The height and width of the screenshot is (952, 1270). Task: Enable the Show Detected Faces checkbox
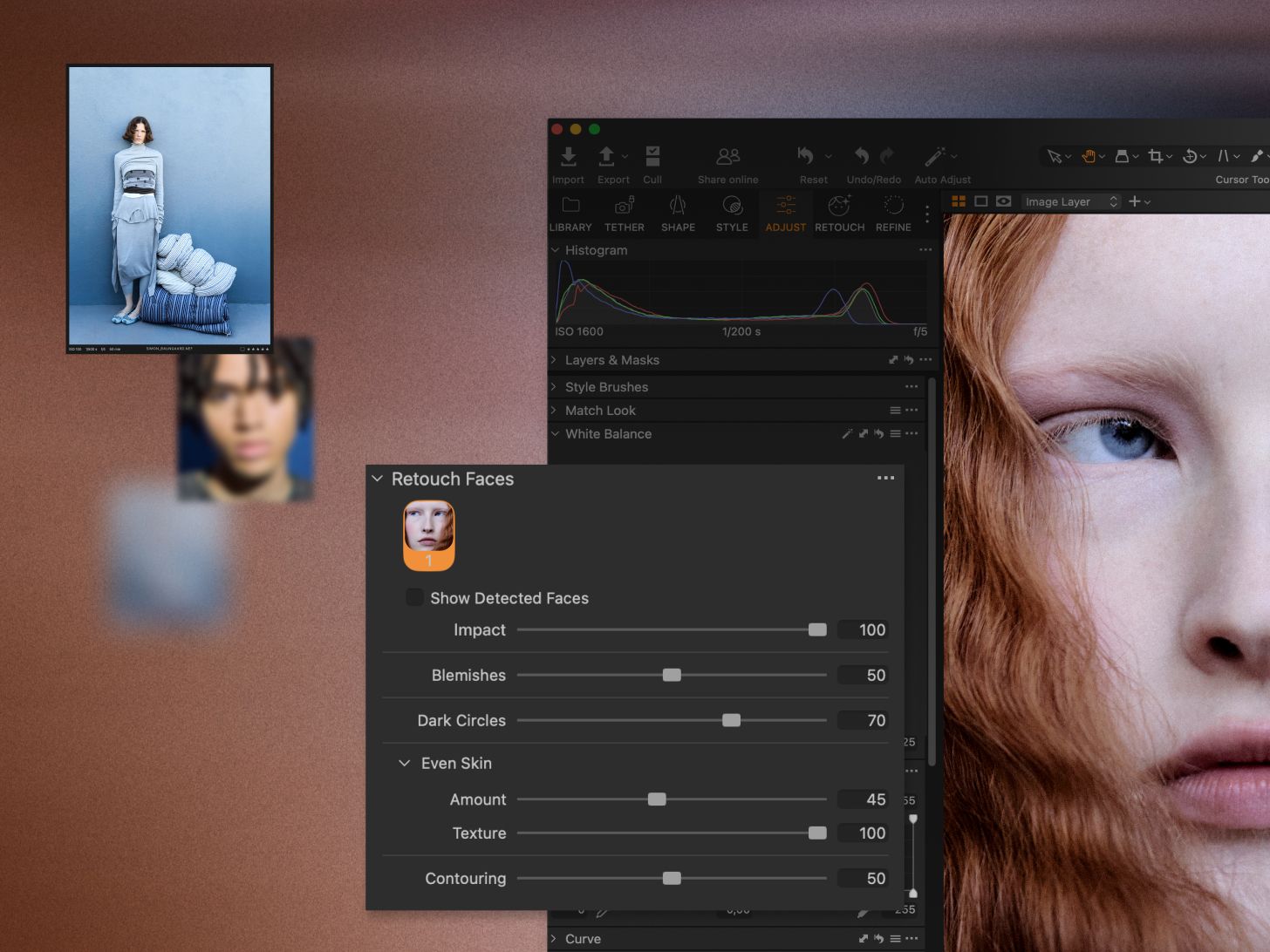(x=415, y=597)
